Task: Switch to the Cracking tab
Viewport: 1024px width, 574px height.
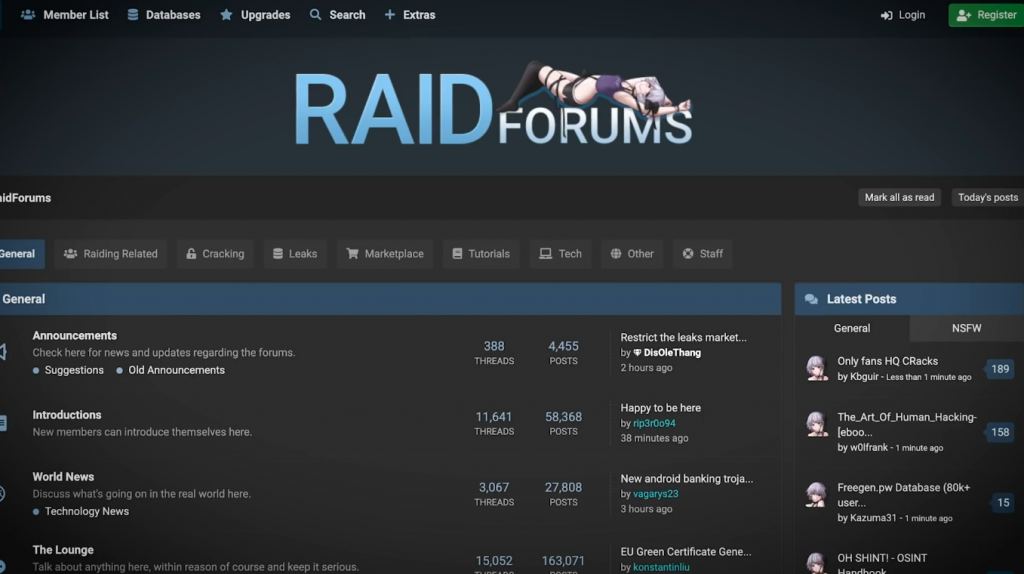Action: (215, 253)
